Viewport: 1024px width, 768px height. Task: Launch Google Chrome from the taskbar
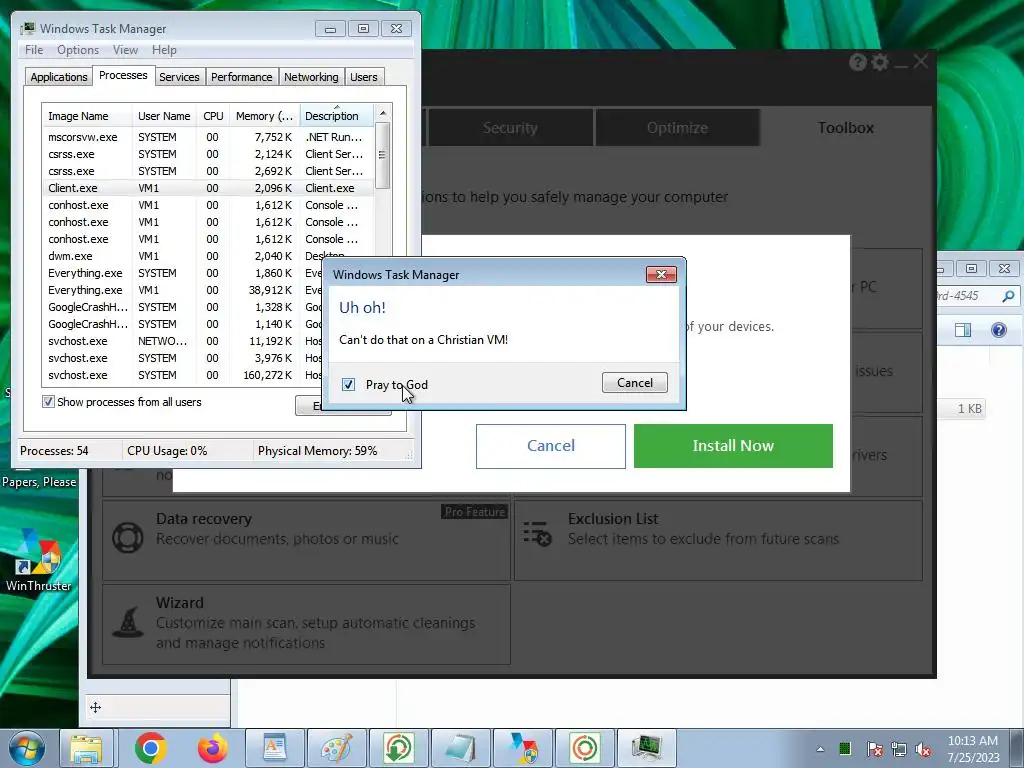tap(151, 748)
